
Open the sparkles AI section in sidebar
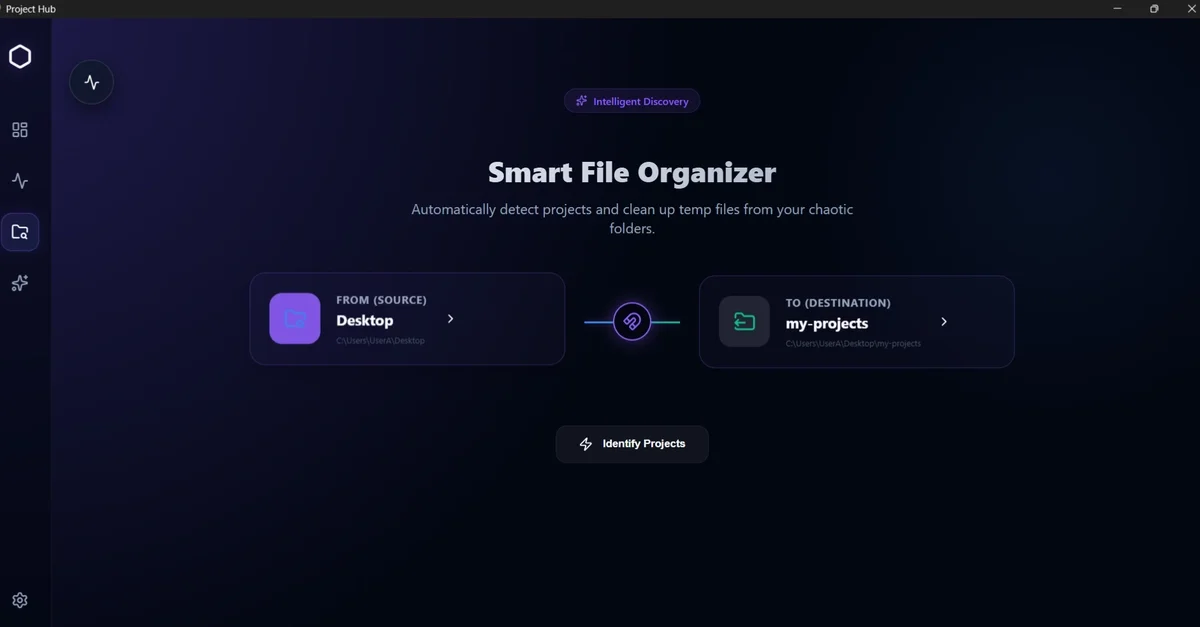click(20, 284)
